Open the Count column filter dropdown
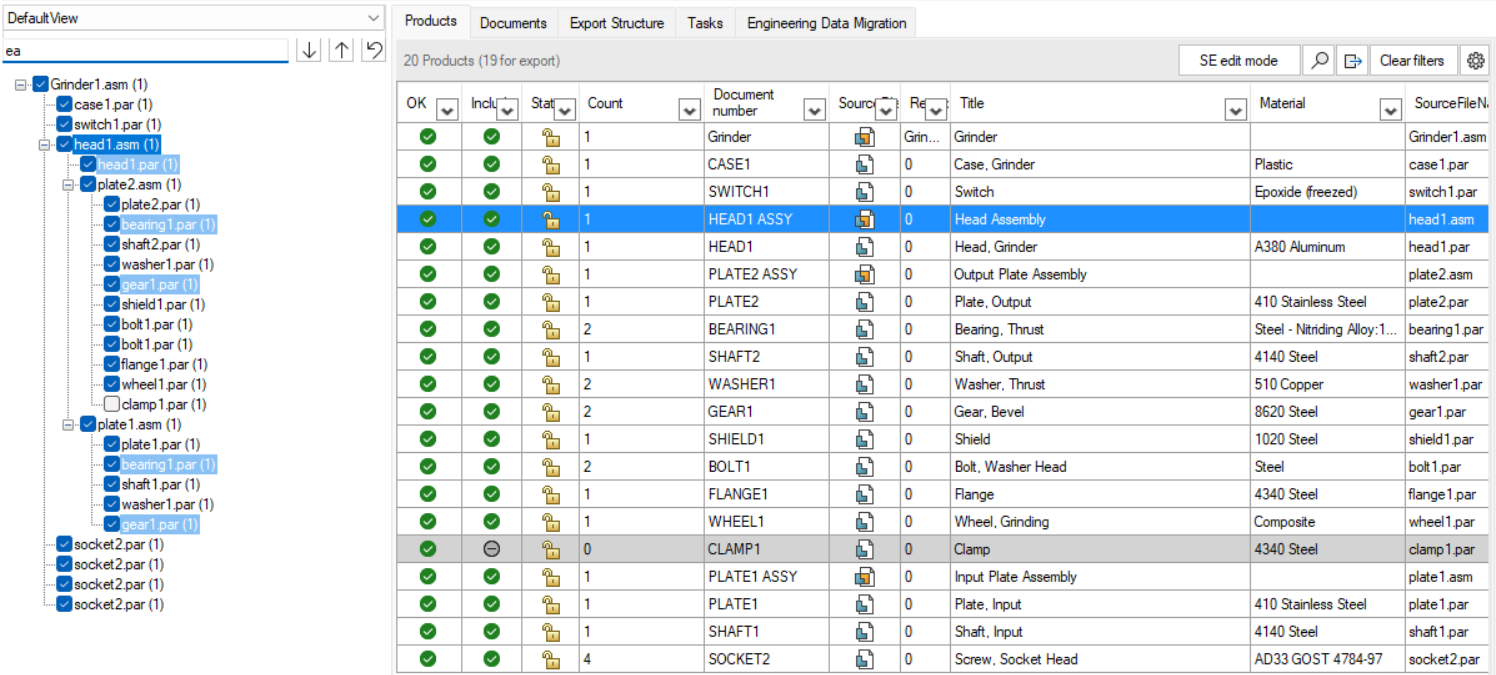The height and width of the screenshot is (675, 1496). pos(689,109)
